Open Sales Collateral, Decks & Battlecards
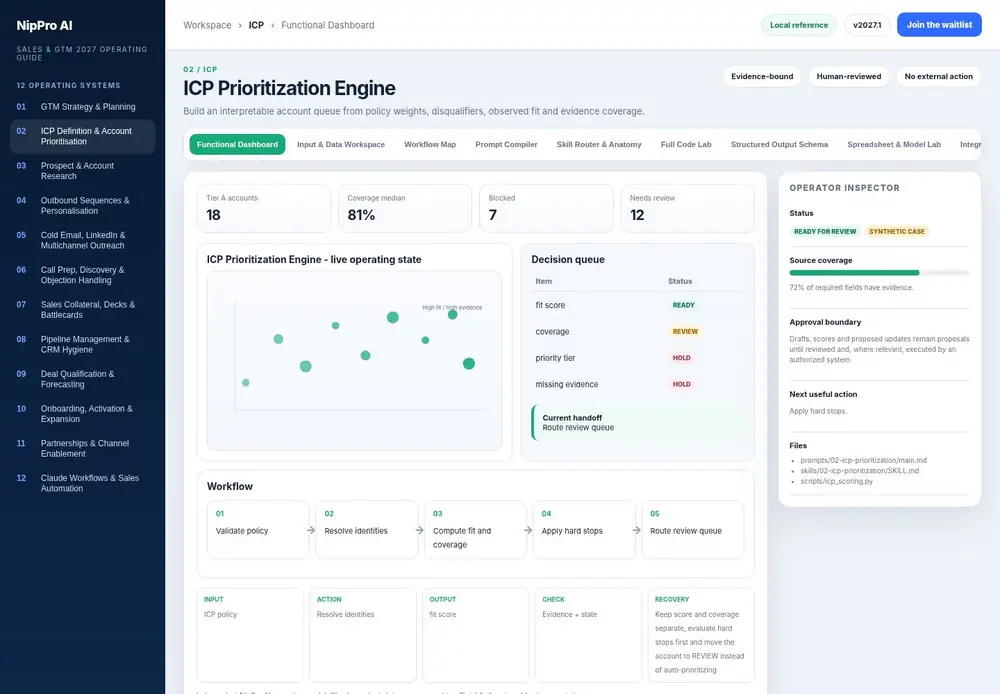 82,309
